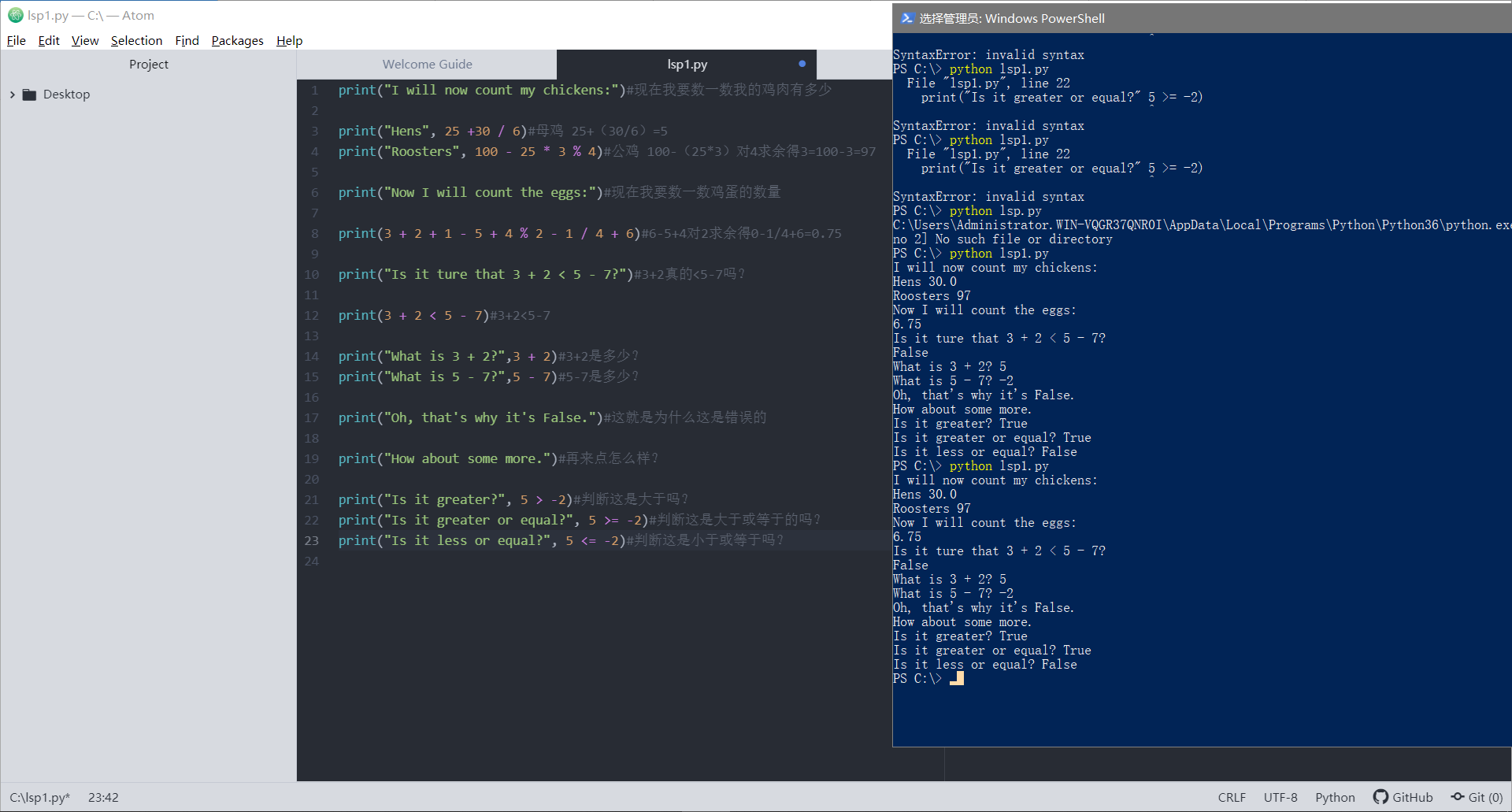Select the lsp1.py editor tab
The width and height of the screenshot is (1512, 812).
pyautogui.click(x=687, y=65)
